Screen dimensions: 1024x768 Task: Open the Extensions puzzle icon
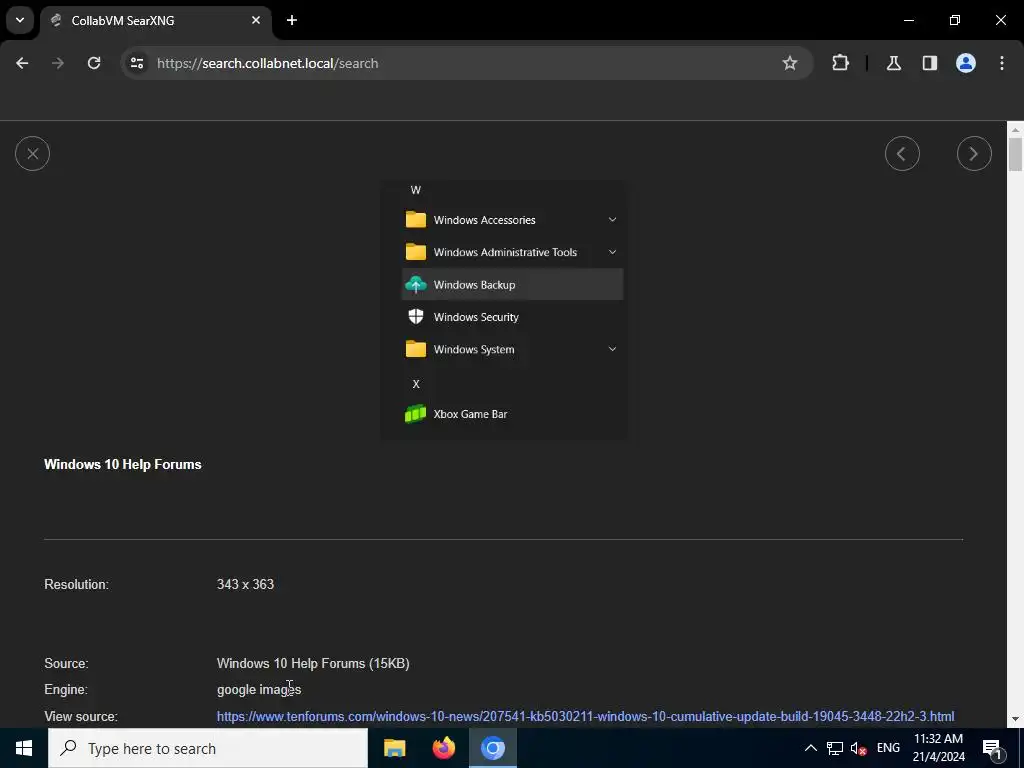(840, 63)
